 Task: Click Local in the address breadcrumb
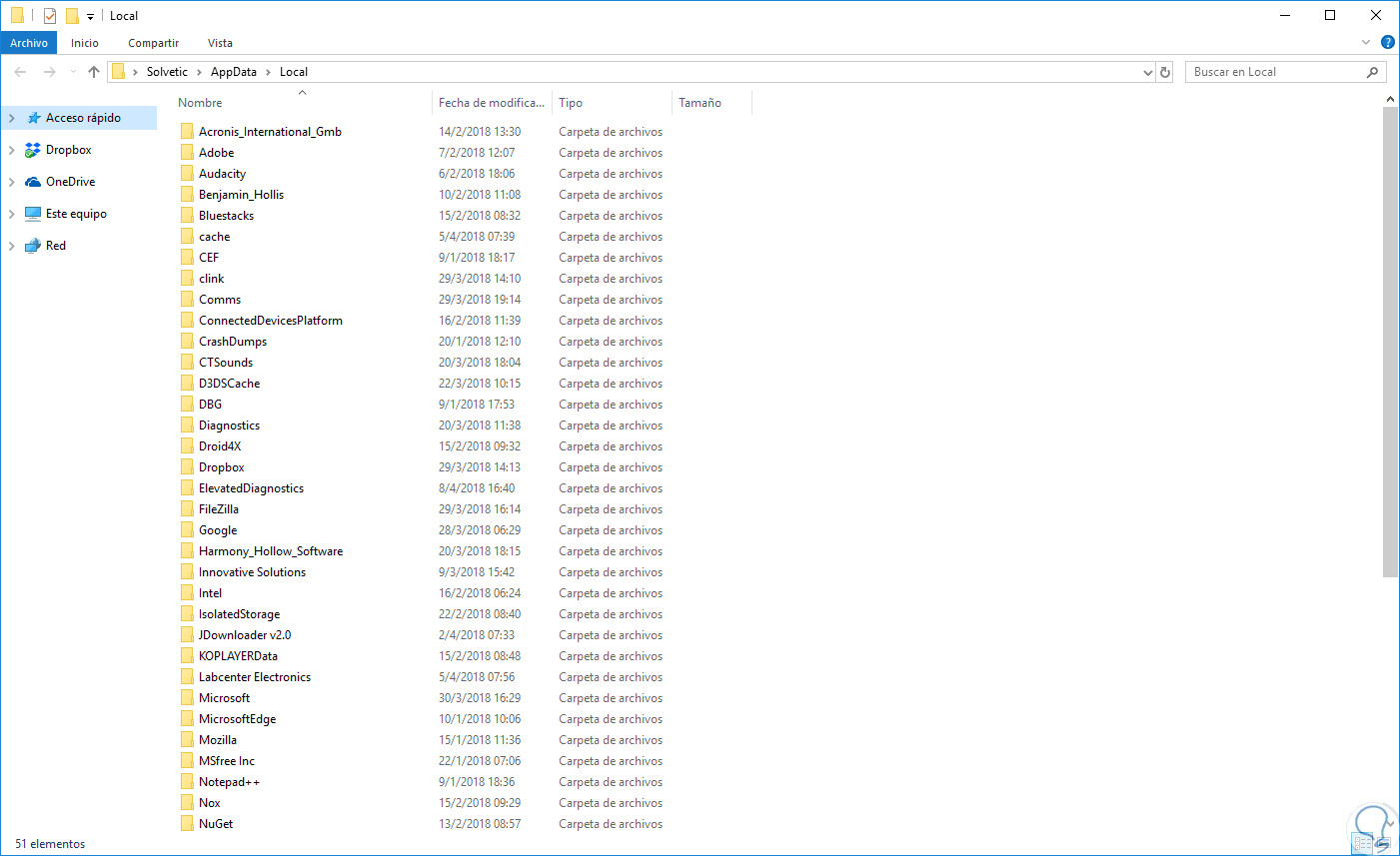pyautogui.click(x=294, y=72)
